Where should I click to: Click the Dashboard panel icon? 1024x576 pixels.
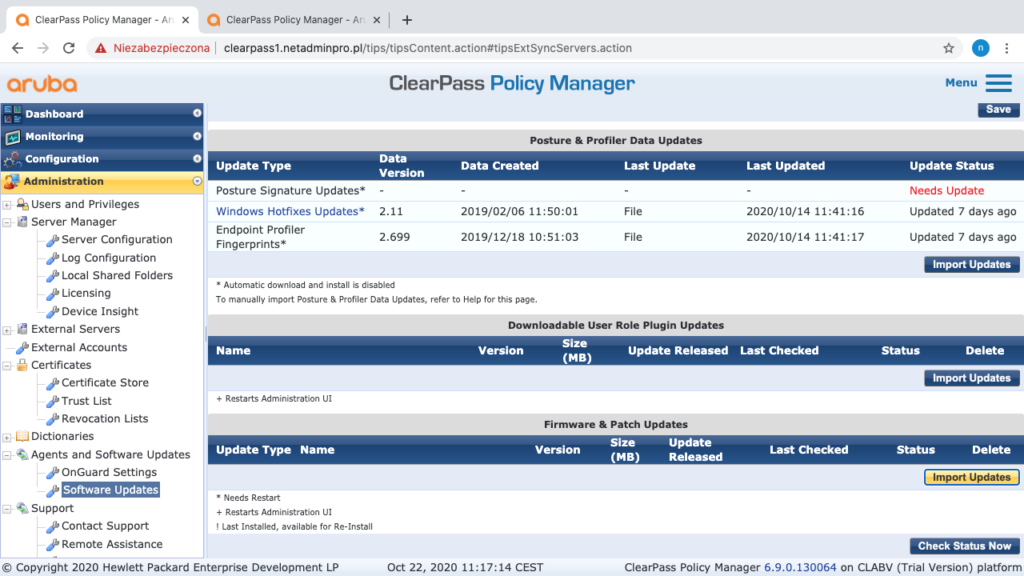[12, 114]
